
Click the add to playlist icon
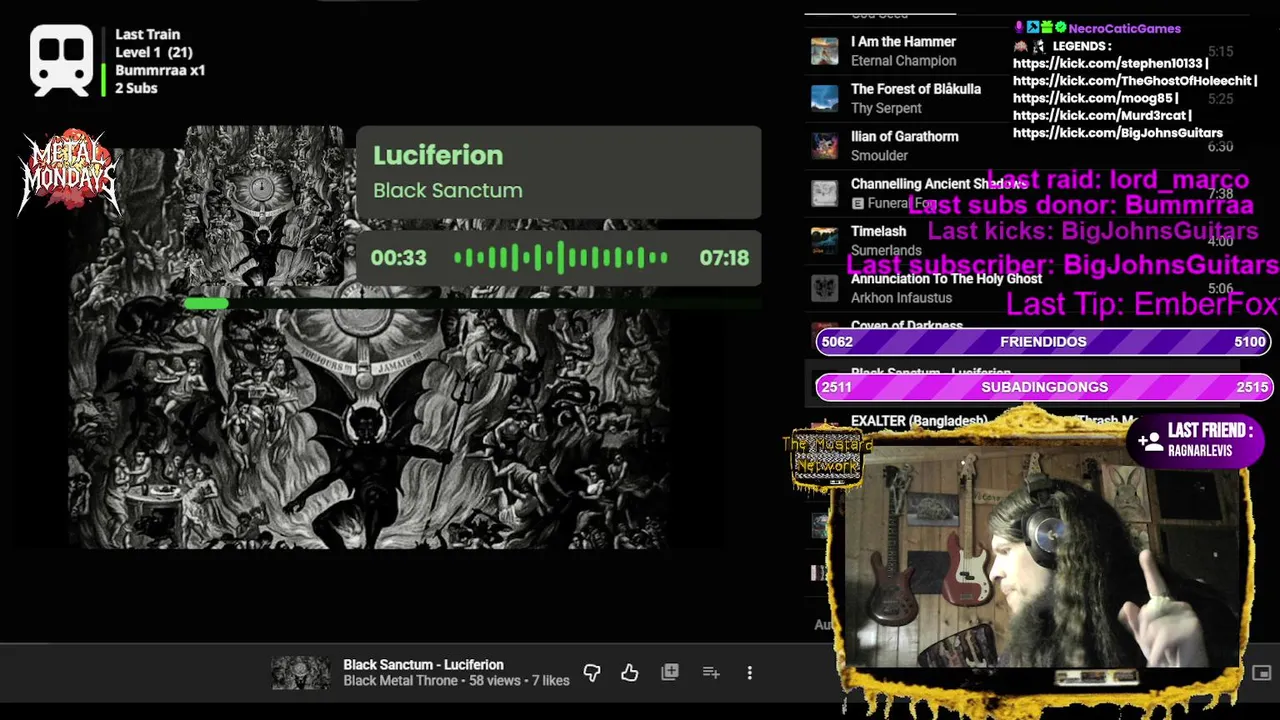pyautogui.click(x=711, y=673)
